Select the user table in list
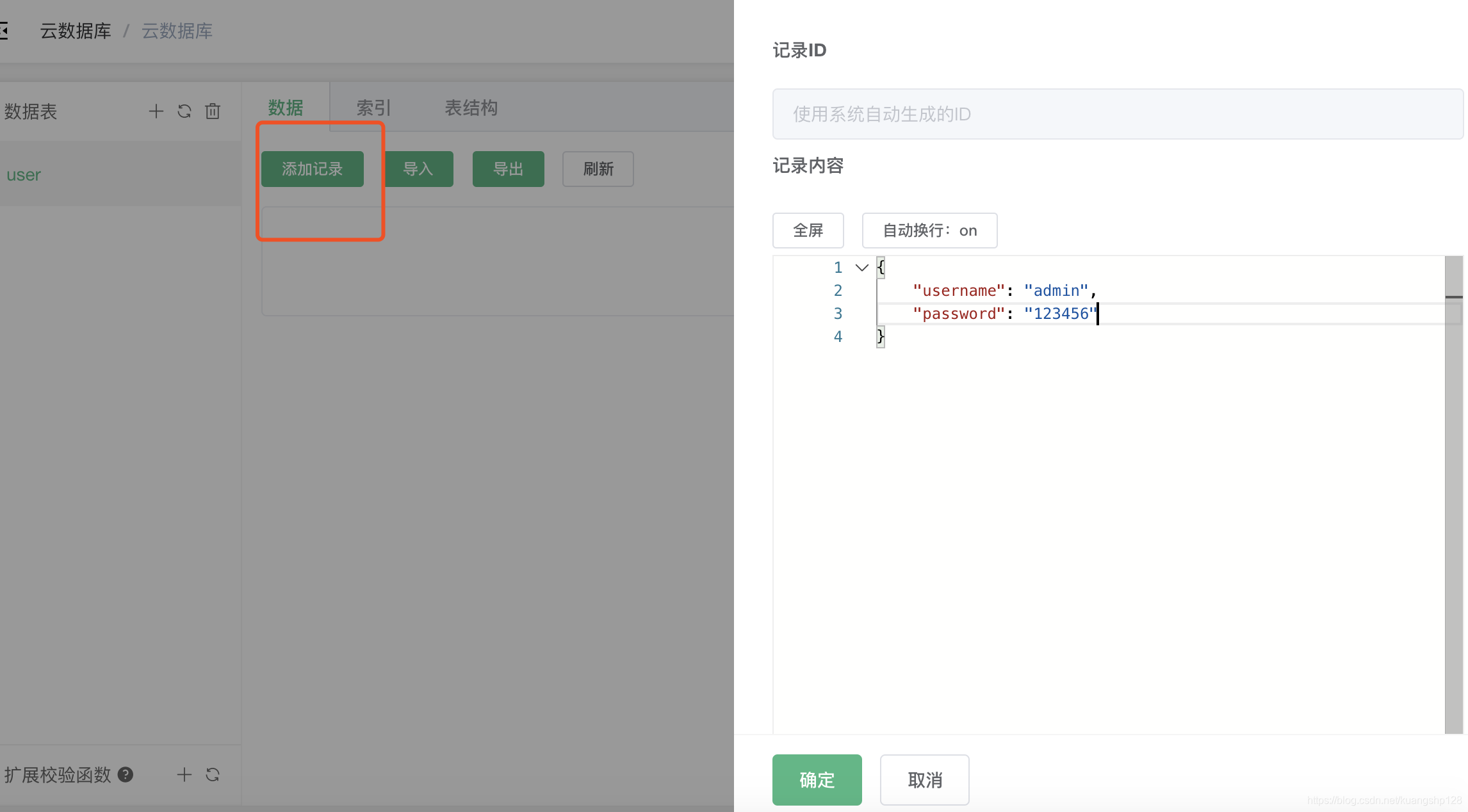The image size is (1468, 812). pyautogui.click(x=120, y=174)
